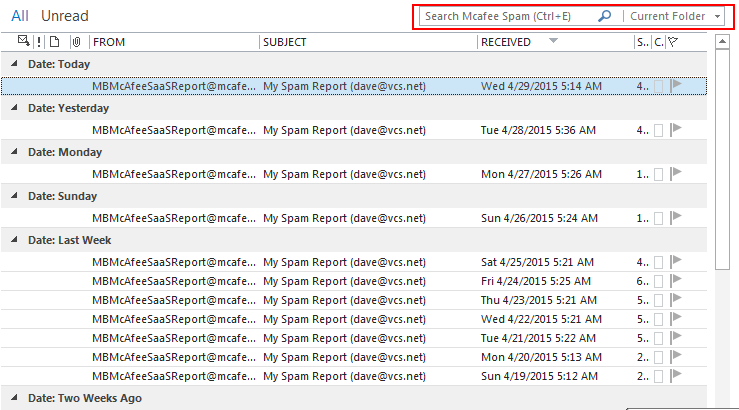
Task: Toggle category box for Tue 4/28/2015 message
Action: tap(659, 131)
